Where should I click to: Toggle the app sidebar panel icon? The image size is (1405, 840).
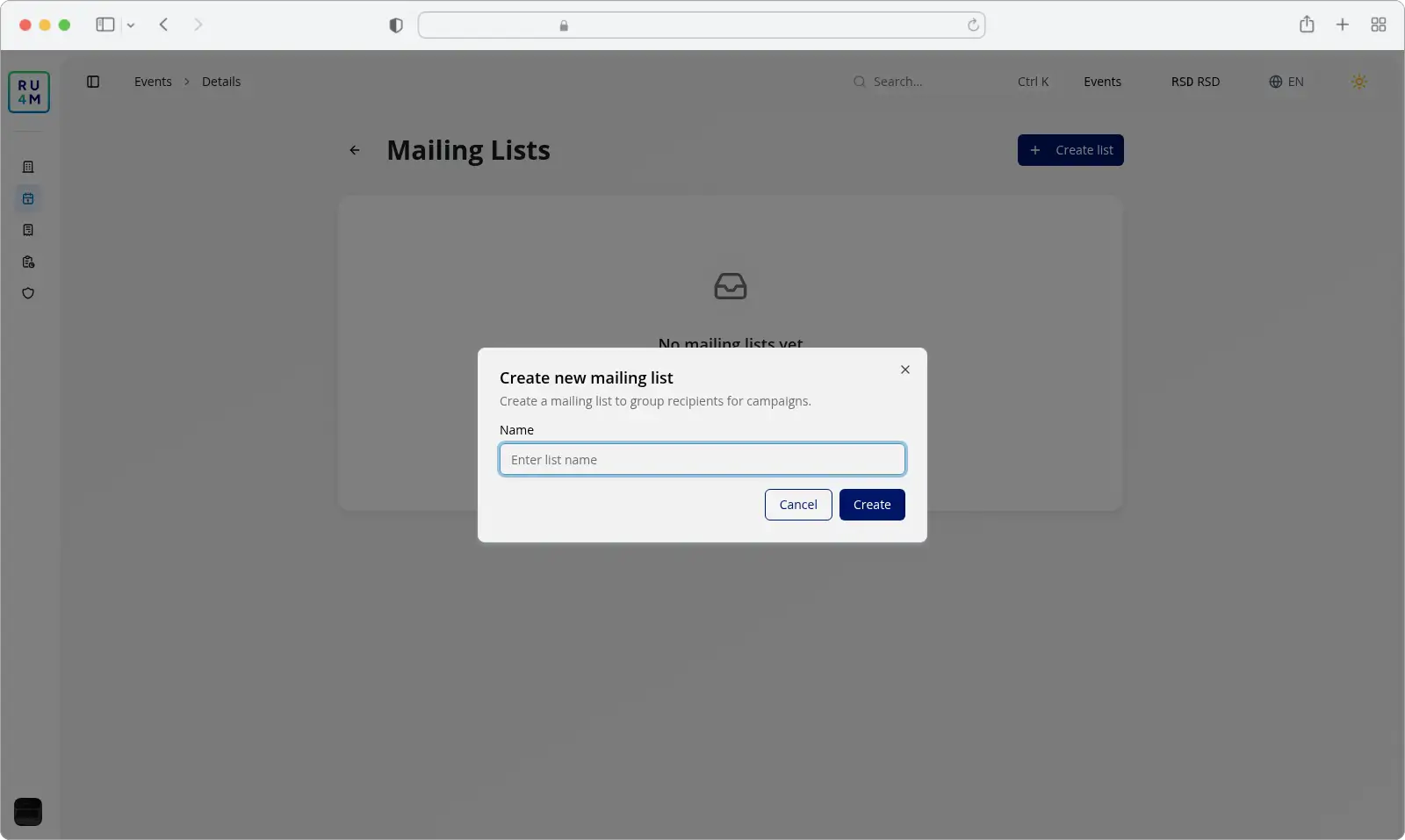click(93, 82)
